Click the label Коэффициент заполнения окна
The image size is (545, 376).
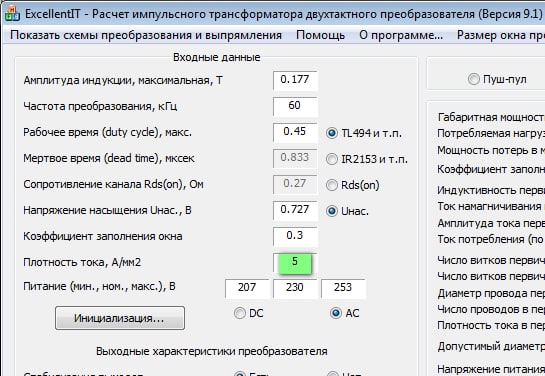(103, 236)
